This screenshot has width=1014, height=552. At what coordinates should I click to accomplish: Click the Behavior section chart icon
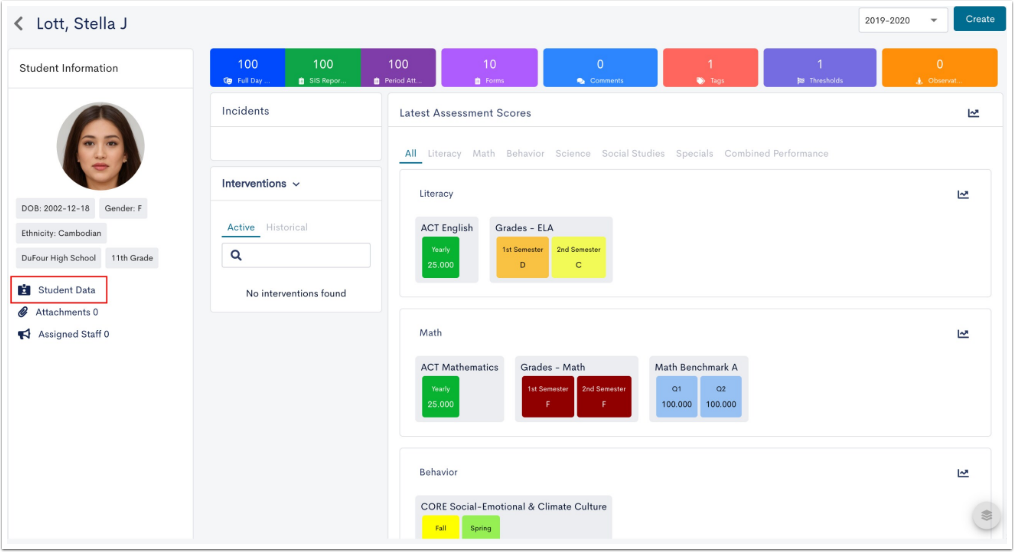pyautogui.click(x=963, y=473)
